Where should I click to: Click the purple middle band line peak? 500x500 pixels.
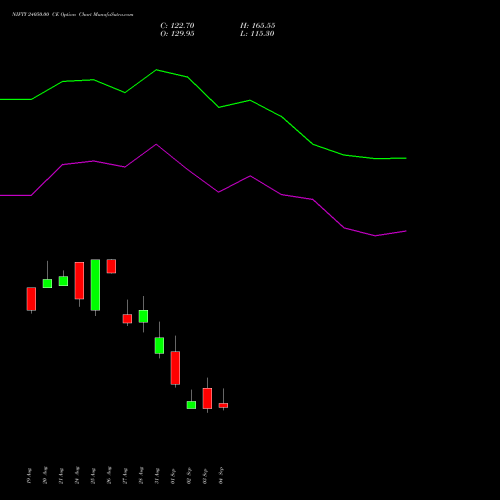click(x=156, y=145)
